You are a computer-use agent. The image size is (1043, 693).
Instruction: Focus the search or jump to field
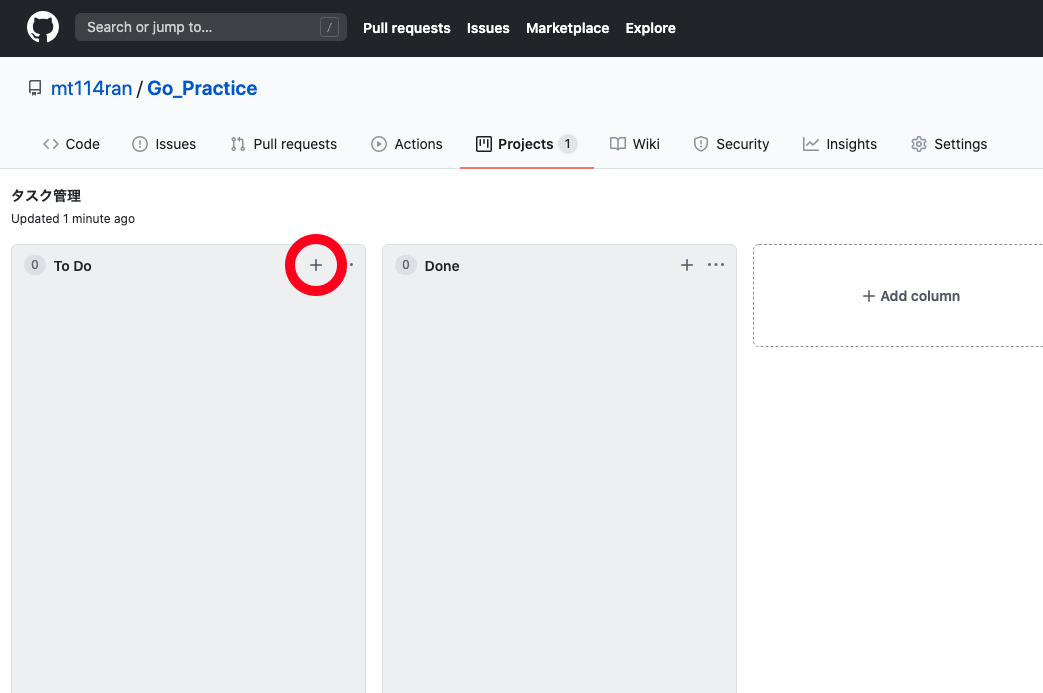pos(200,27)
